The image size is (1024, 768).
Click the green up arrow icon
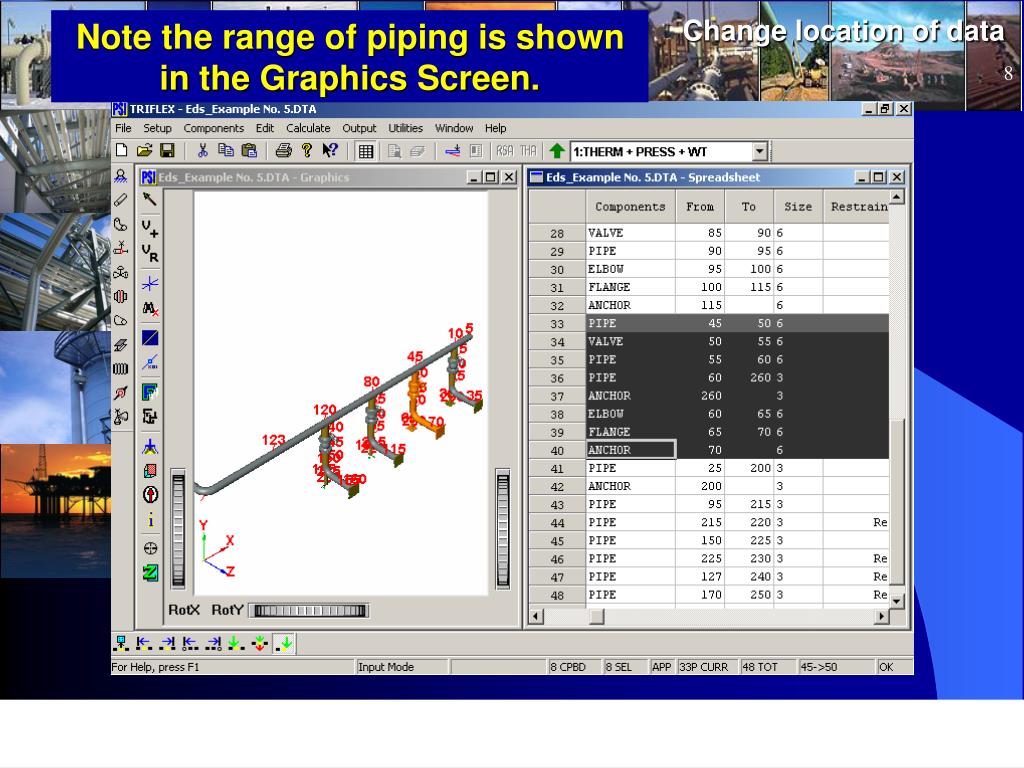click(x=556, y=152)
